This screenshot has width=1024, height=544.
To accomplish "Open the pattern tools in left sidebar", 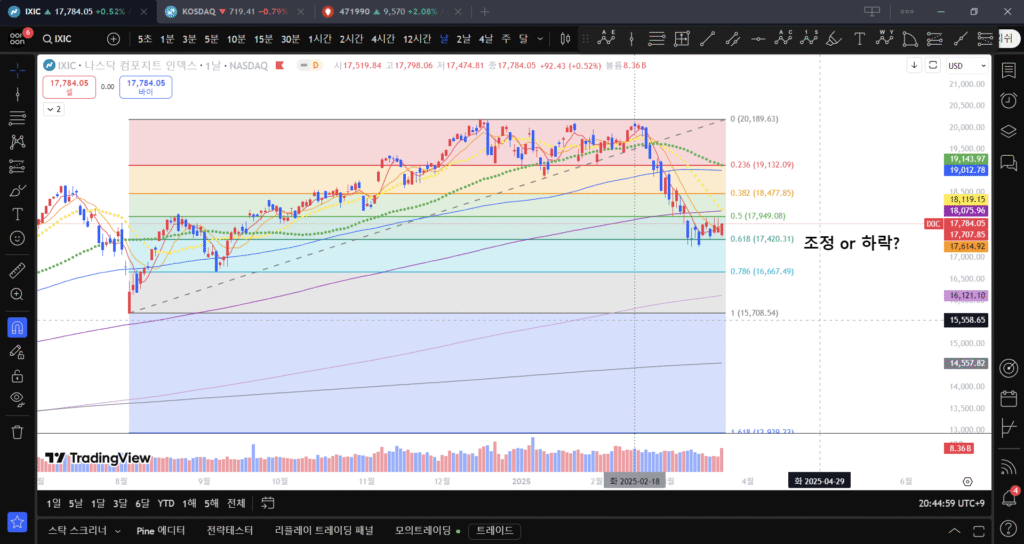I will click(x=18, y=142).
